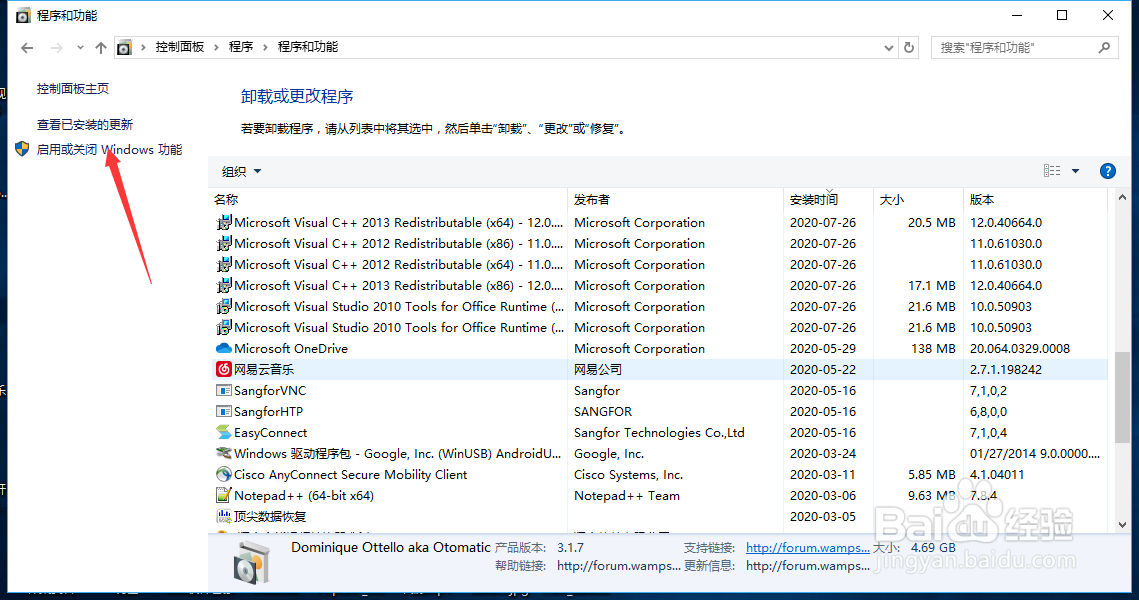This screenshot has height=600, width=1139.
Task: Click Sangfor Technologies Co.,Ltd publisher cell
Action: [659, 433]
